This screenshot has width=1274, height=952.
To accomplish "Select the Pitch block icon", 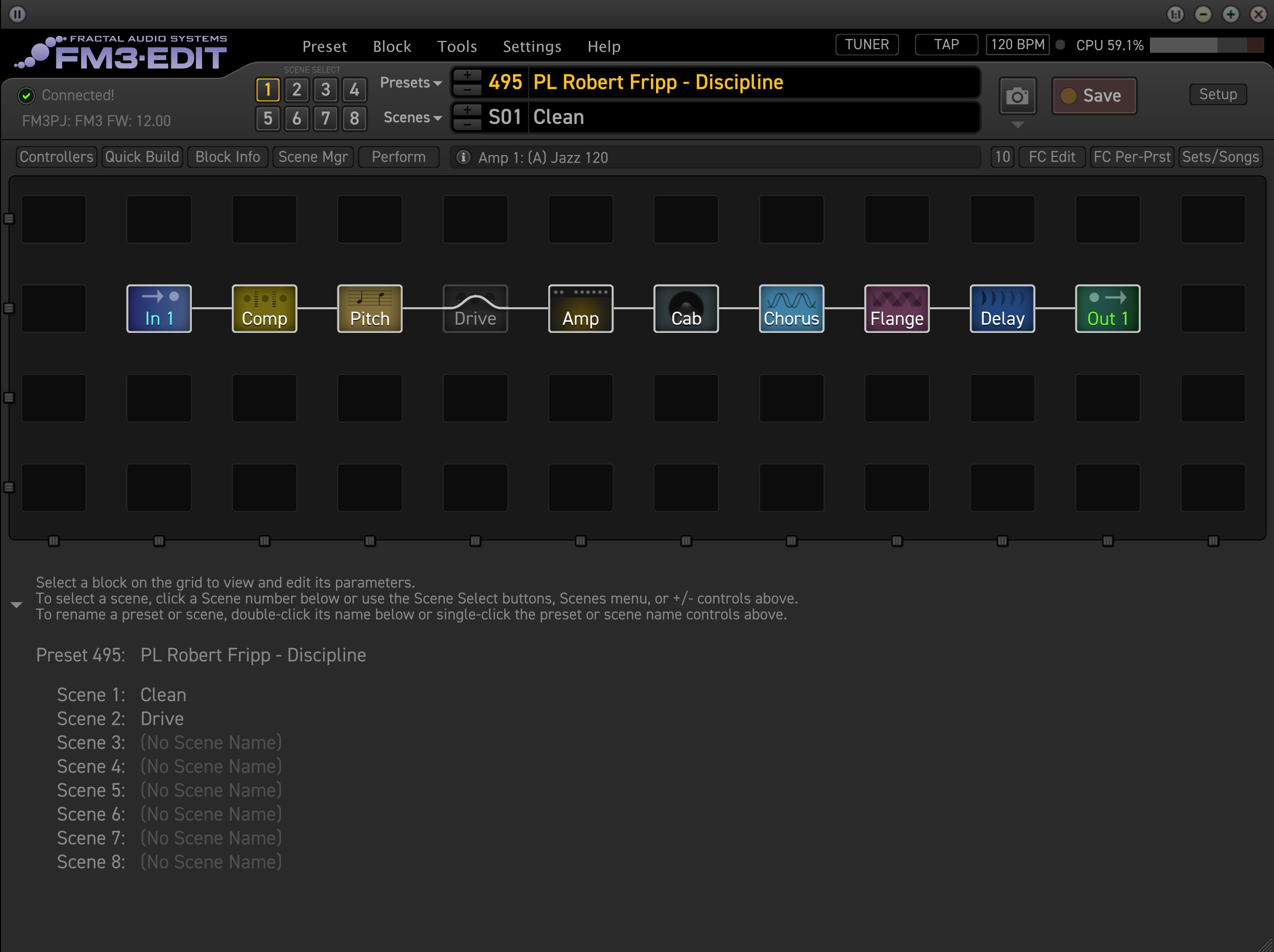I will (x=369, y=308).
